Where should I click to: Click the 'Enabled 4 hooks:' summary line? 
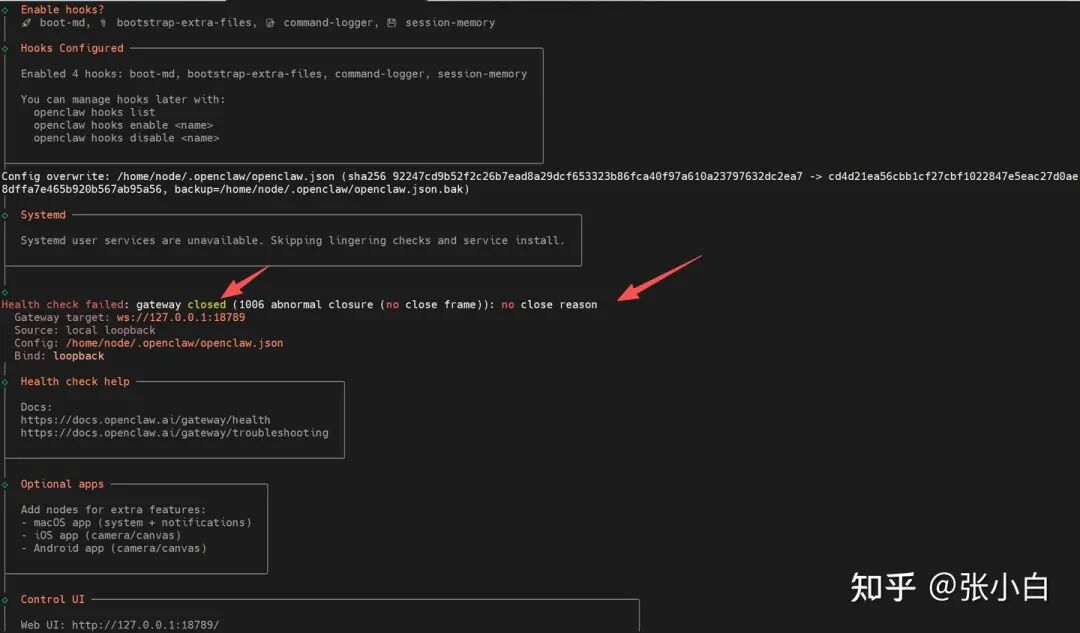coord(273,74)
